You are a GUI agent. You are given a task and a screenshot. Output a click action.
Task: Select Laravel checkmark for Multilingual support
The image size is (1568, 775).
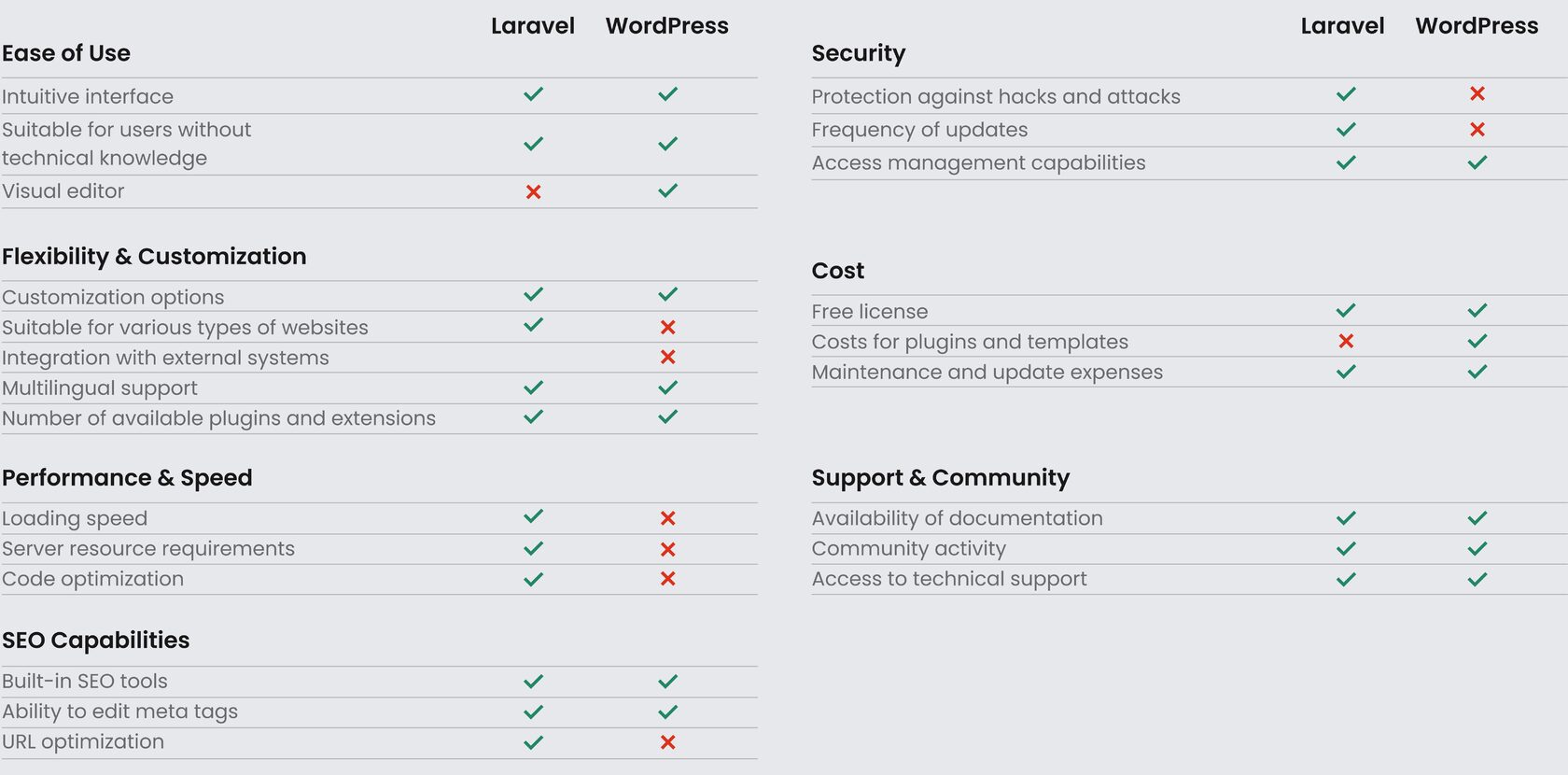(x=533, y=387)
